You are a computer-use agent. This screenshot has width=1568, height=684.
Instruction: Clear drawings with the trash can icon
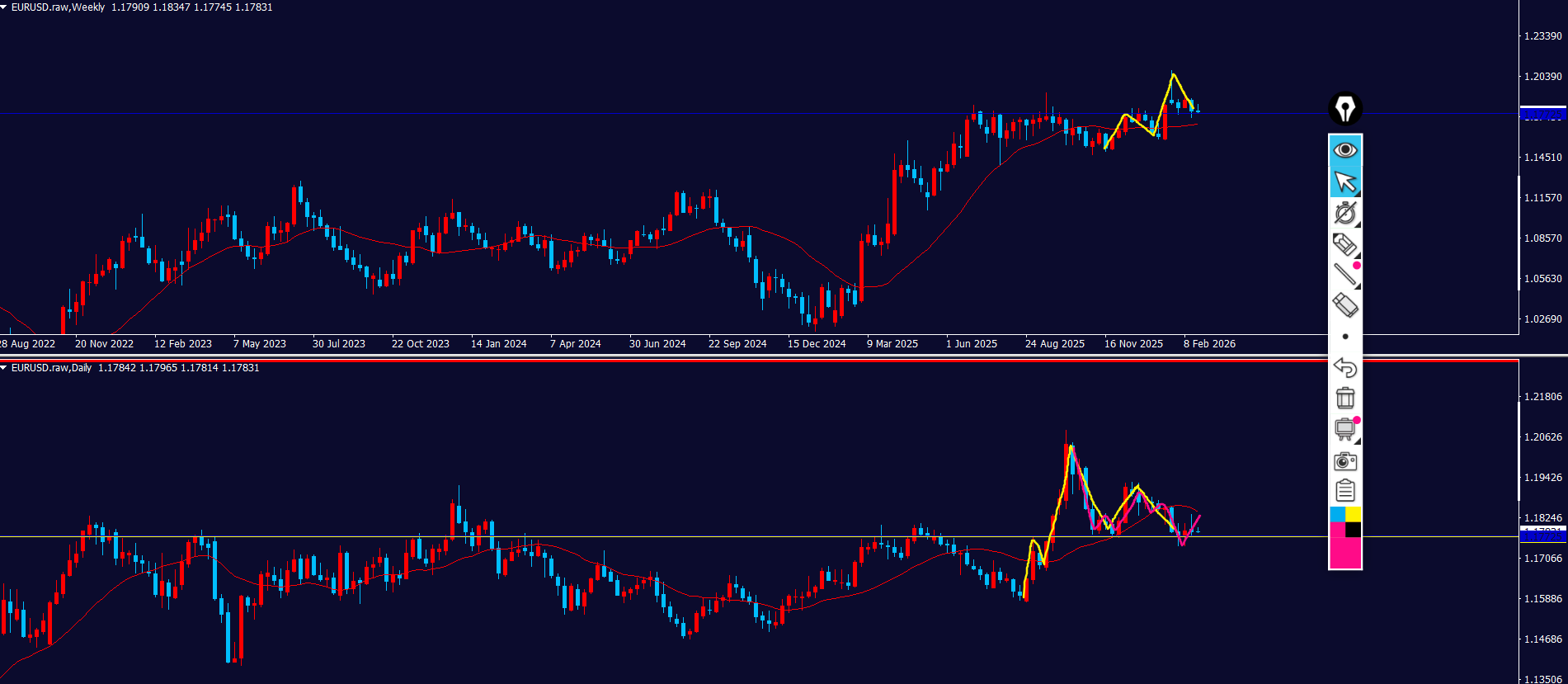(1344, 398)
